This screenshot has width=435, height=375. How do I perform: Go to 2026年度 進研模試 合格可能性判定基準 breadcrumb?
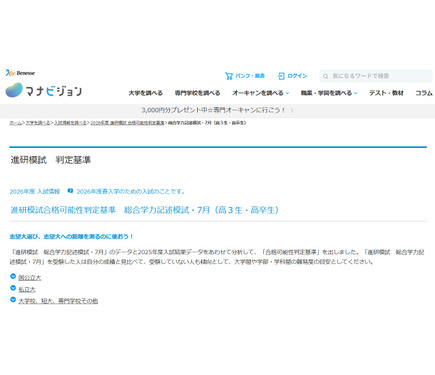coord(127,123)
